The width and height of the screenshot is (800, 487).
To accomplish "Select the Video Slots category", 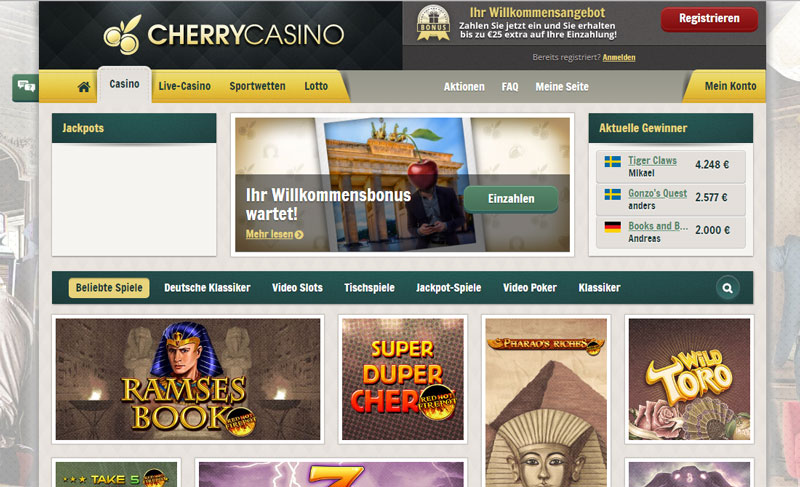I will click(x=297, y=288).
